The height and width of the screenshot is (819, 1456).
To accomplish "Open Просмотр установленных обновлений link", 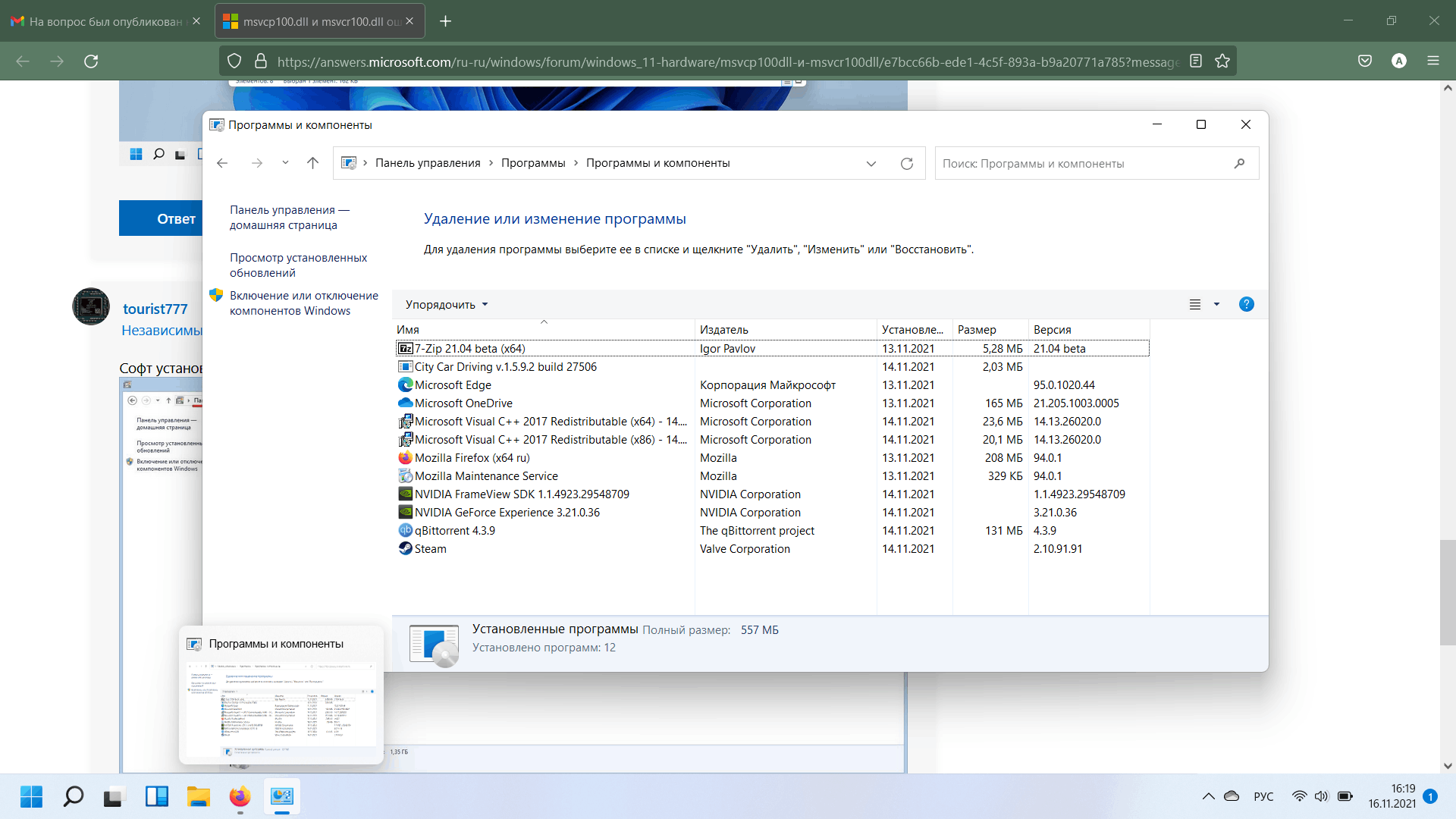I will (298, 265).
